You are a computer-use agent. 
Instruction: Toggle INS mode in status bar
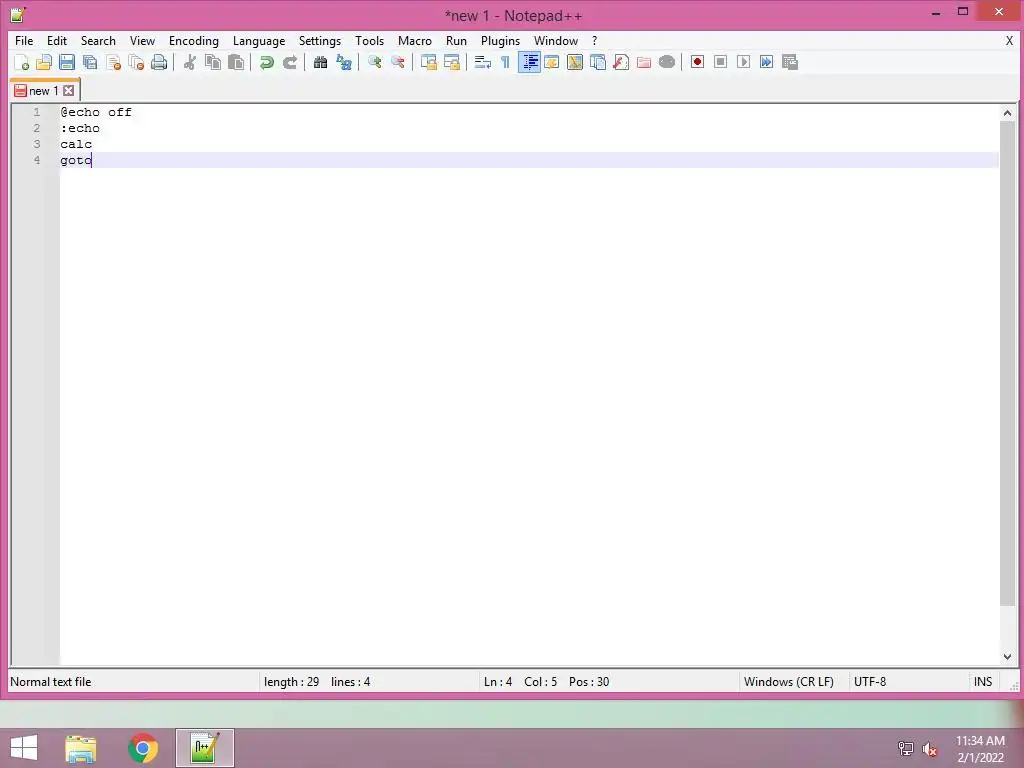[x=983, y=682]
